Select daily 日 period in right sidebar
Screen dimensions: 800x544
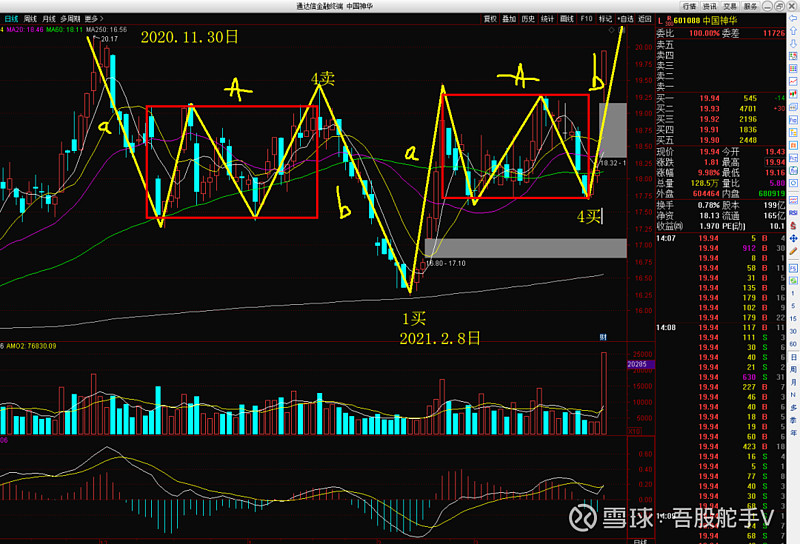(793, 357)
